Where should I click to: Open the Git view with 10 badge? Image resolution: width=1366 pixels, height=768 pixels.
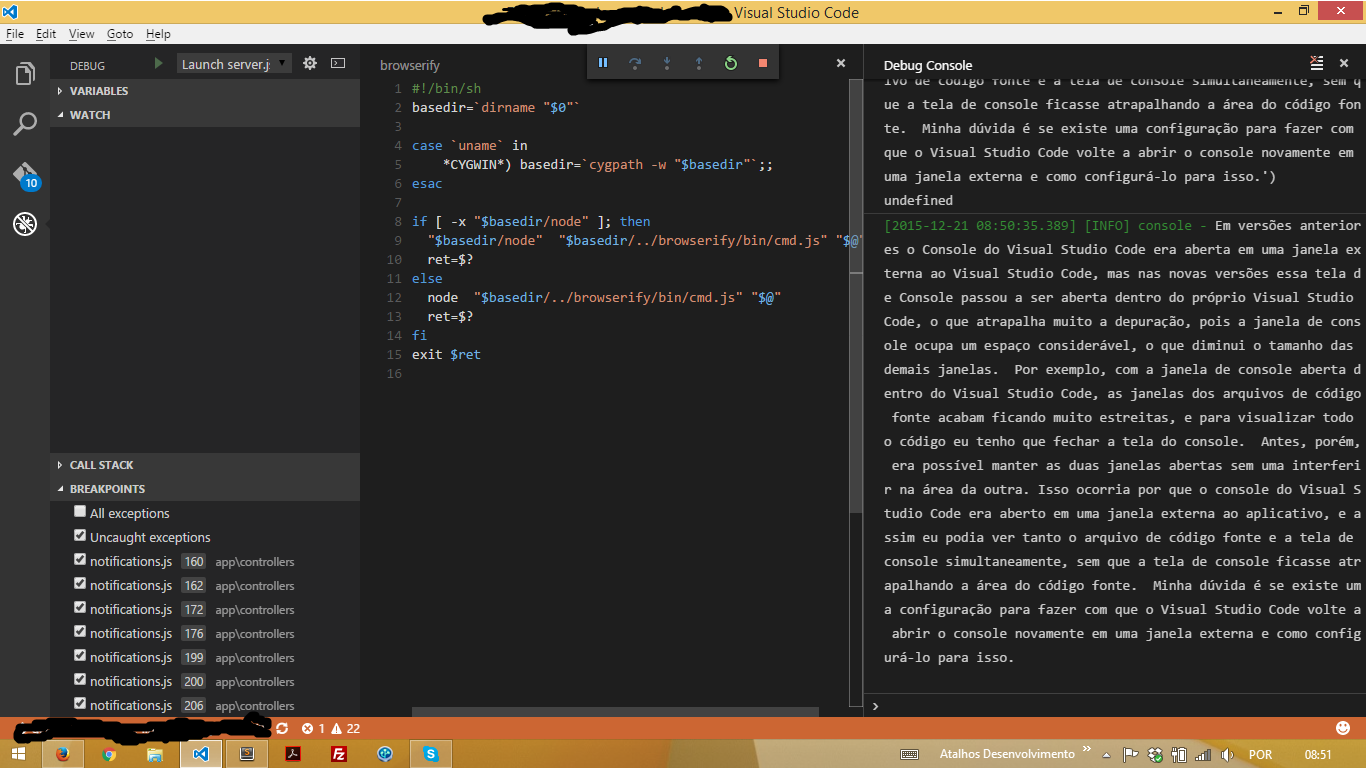point(25,175)
